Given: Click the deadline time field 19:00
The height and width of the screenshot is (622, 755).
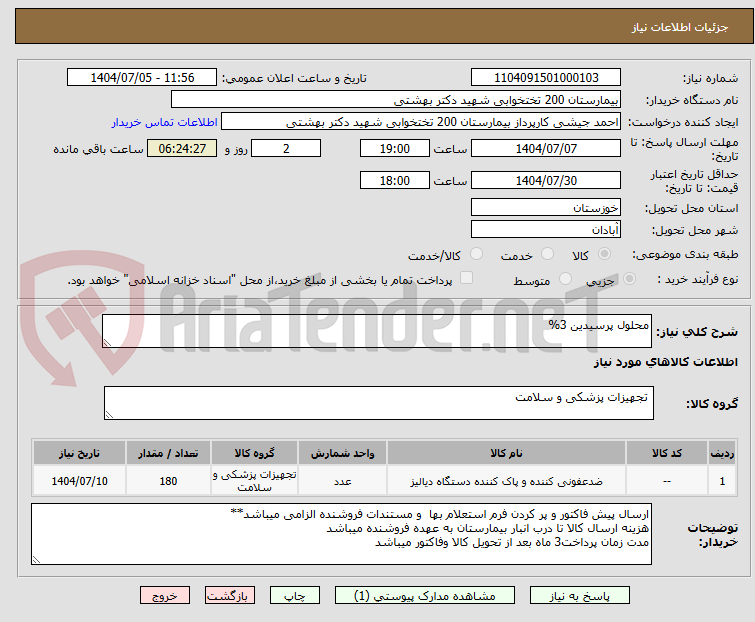Looking at the screenshot, I should point(395,148).
